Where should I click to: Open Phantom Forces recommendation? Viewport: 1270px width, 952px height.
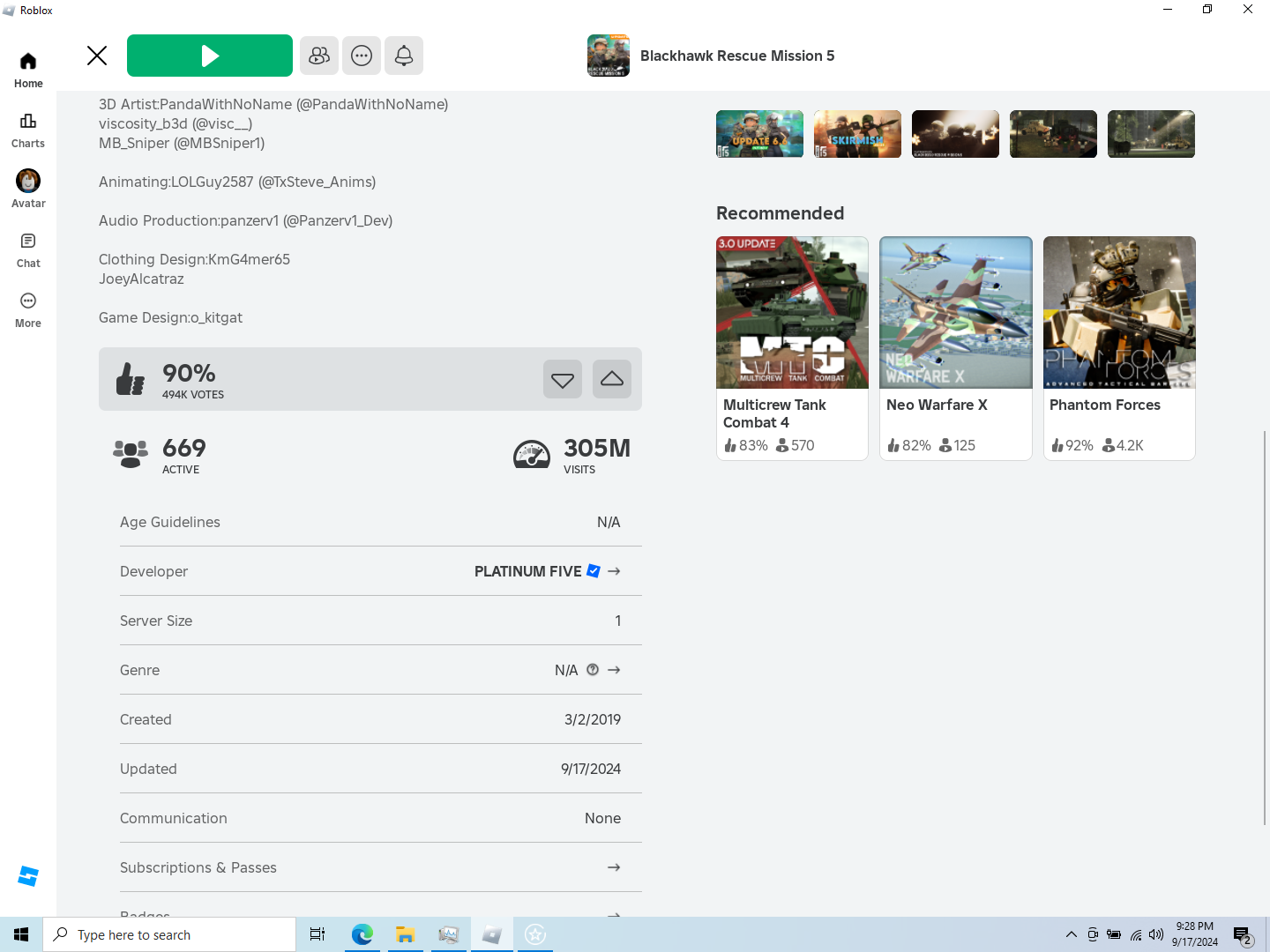1119,348
